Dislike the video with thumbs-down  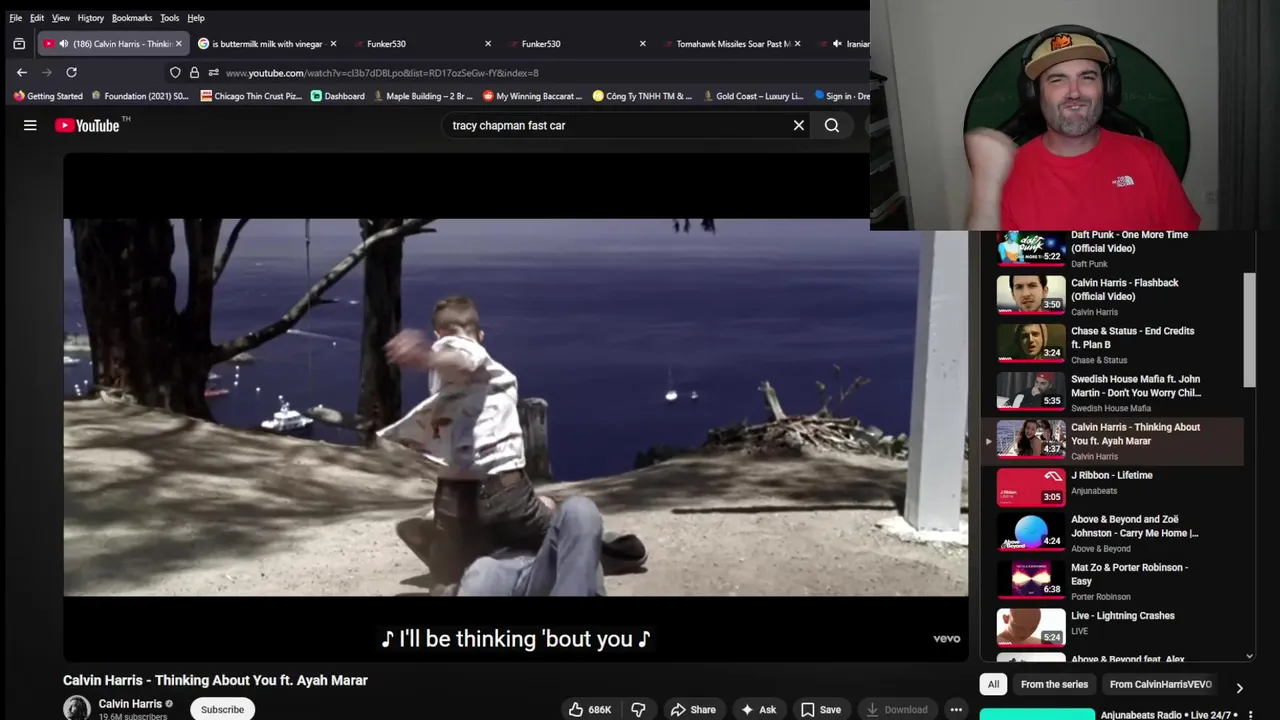(638, 709)
